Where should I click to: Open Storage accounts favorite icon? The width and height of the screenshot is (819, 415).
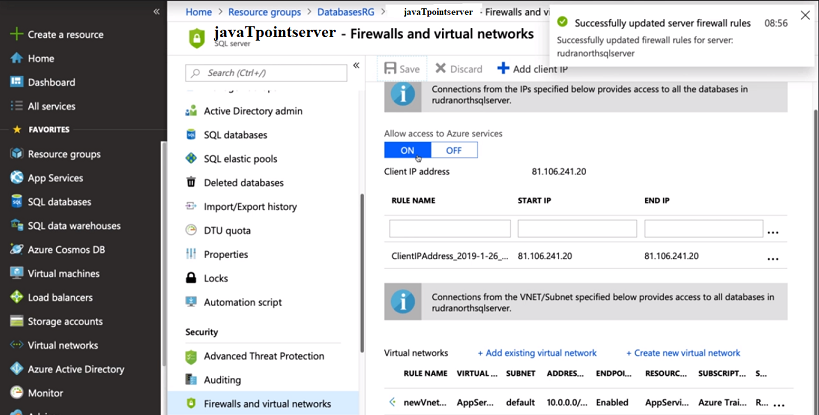[x=17, y=321]
